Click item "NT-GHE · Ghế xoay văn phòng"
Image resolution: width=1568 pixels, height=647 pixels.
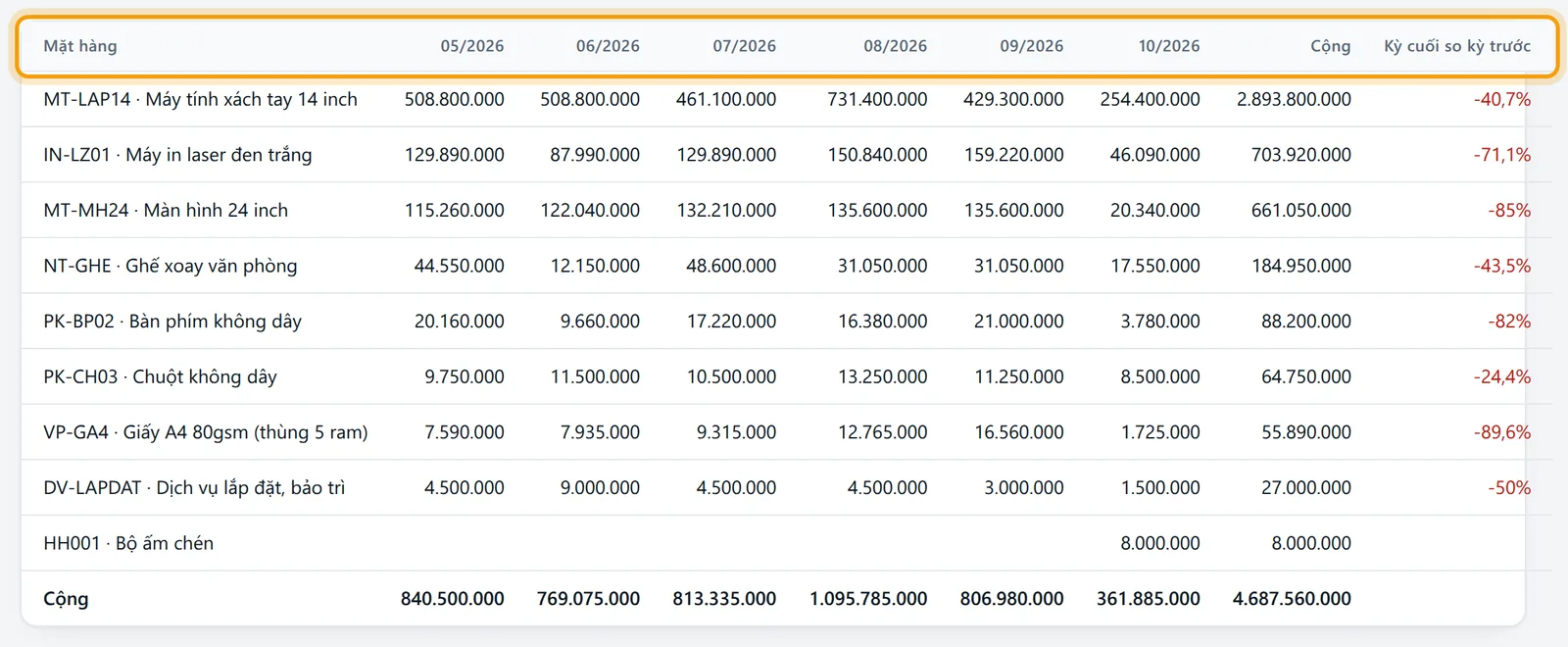pyautogui.click(x=171, y=266)
